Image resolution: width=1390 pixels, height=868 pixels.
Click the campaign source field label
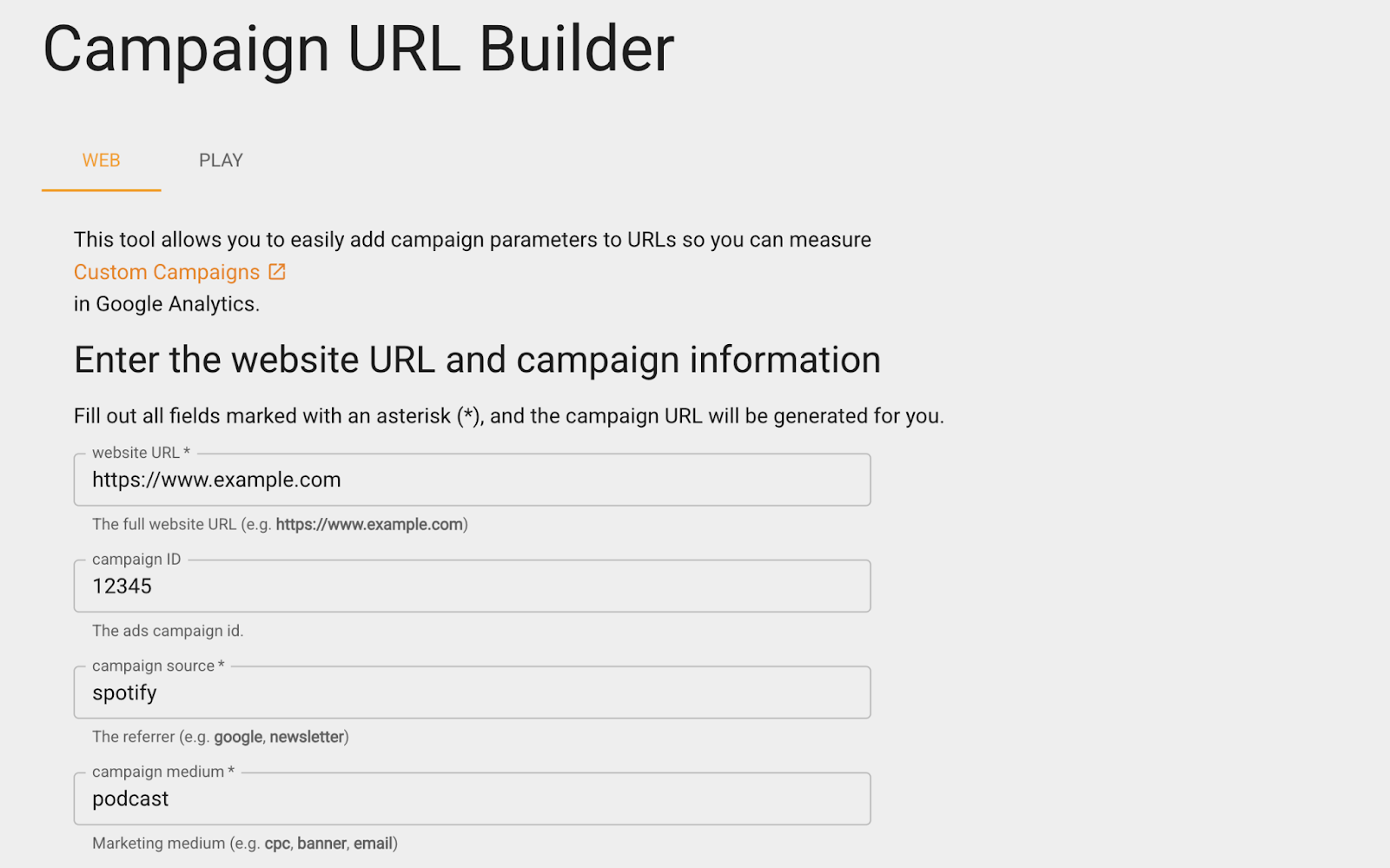[155, 666]
